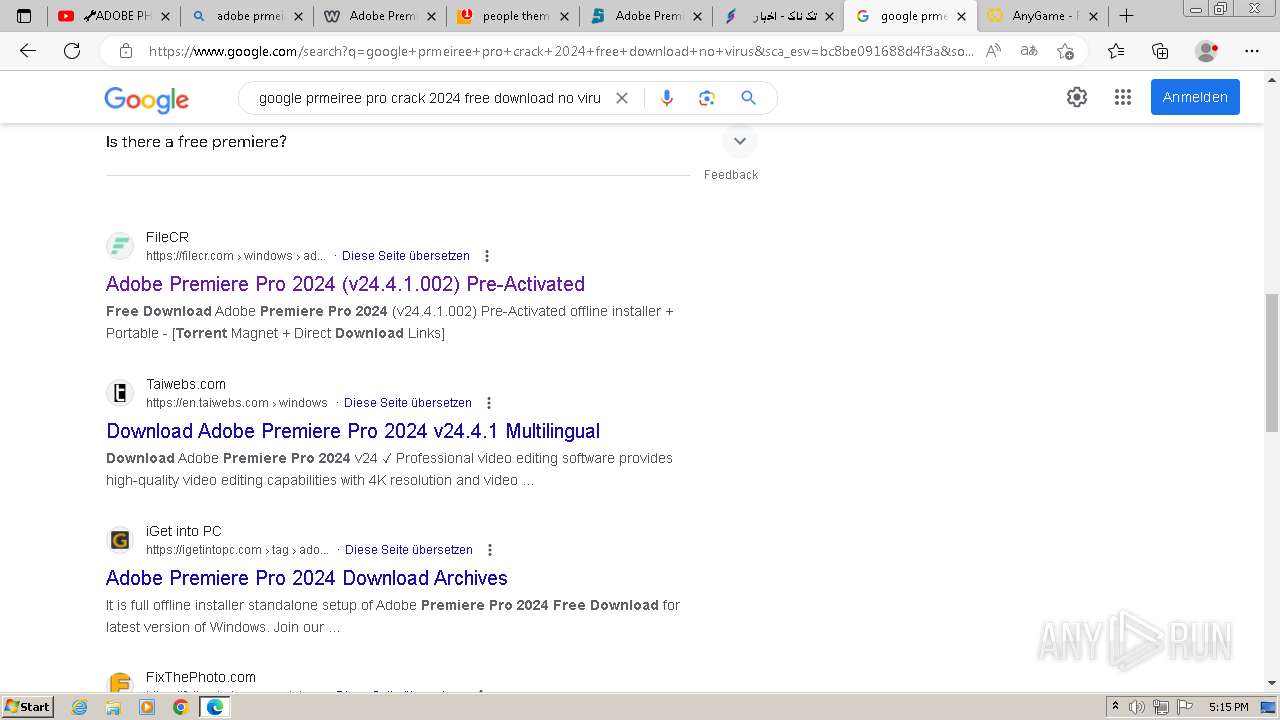Open Google apps grid

[x=1123, y=97]
